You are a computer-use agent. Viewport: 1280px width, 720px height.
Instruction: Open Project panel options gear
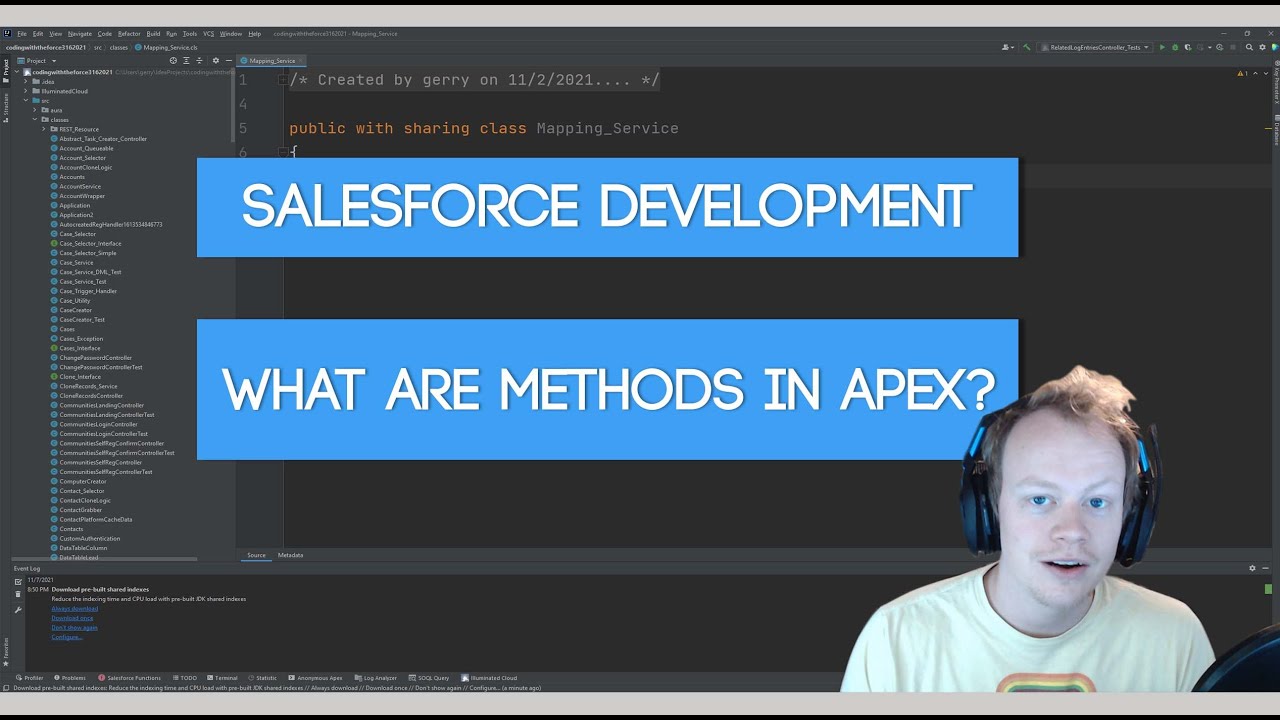pos(216,61)
